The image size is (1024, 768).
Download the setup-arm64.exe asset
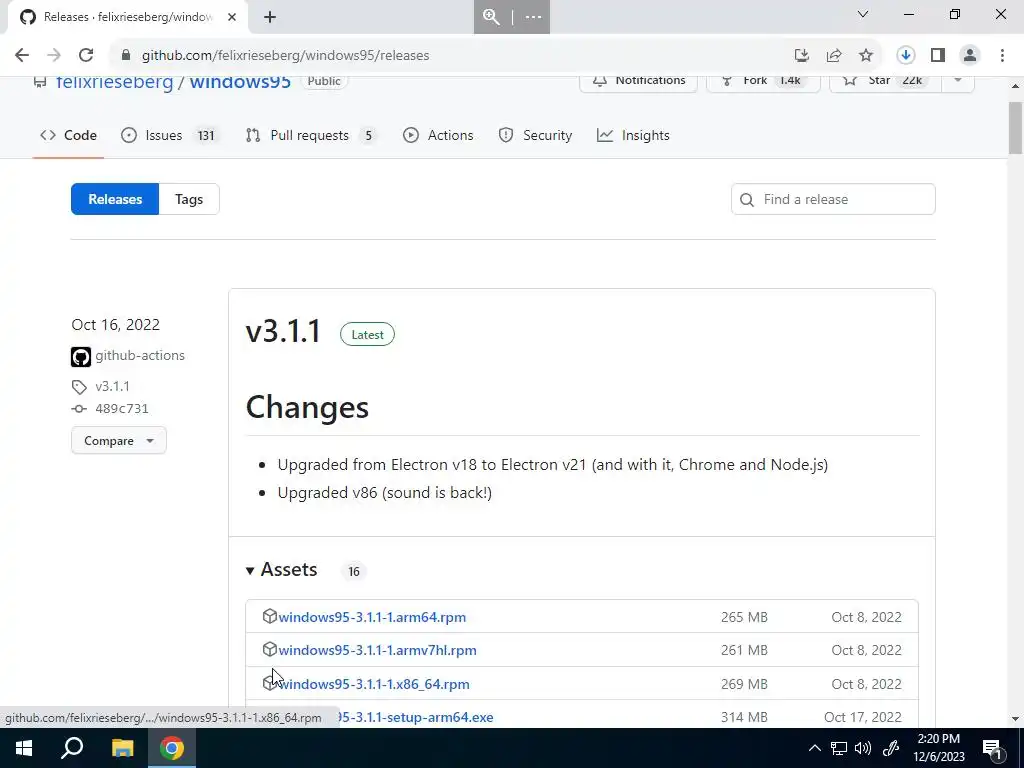click(x=416, y=717)
